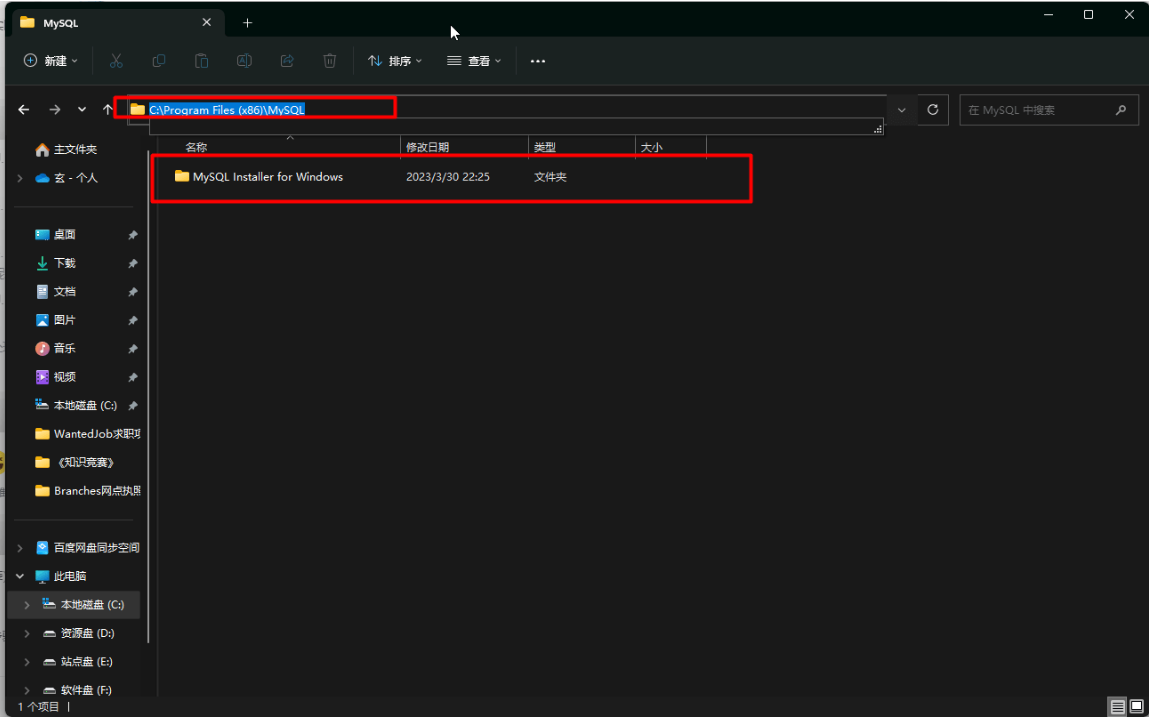This screenshot has width=1149, height=717.
Task: Open 视频 in quick access
Action: pos(56,377)
